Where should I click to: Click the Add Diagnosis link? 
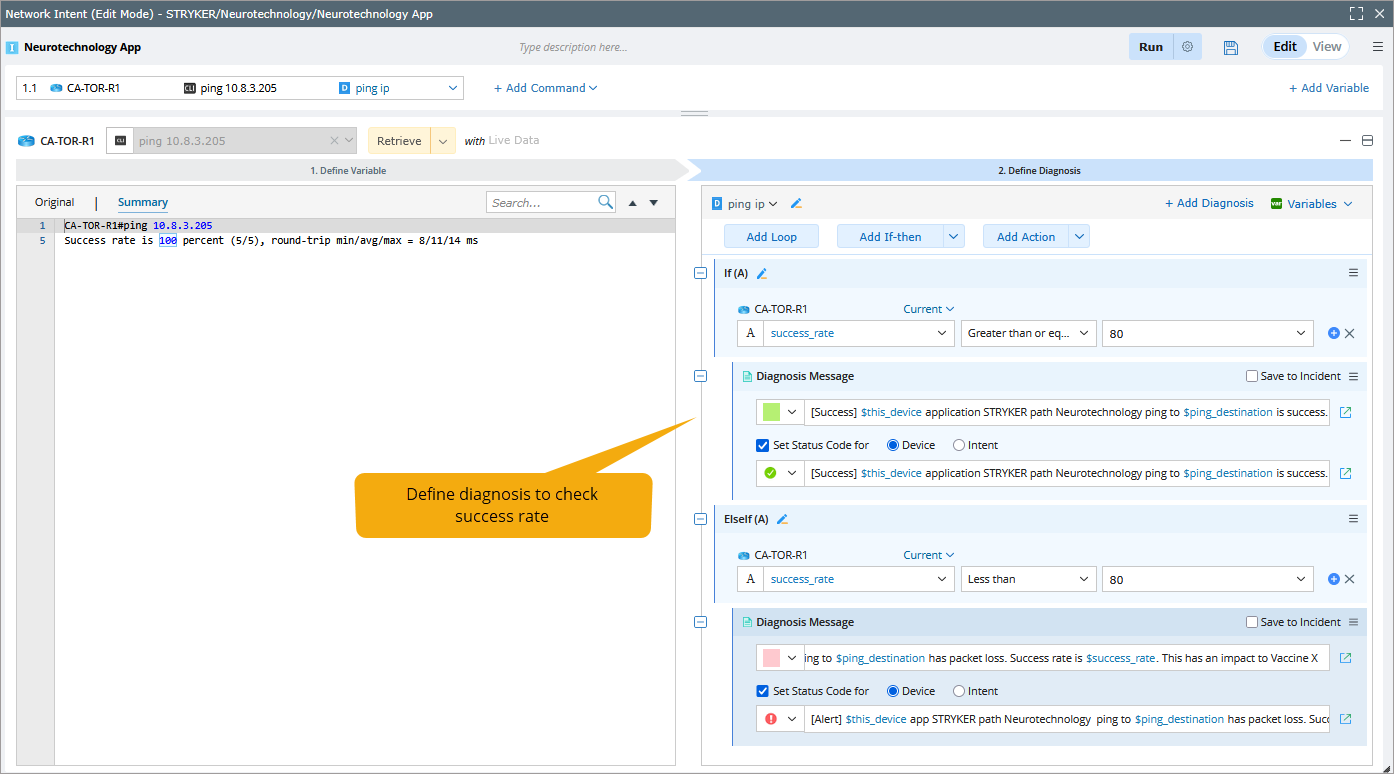pyautogui.click(x=1209, y=203)
